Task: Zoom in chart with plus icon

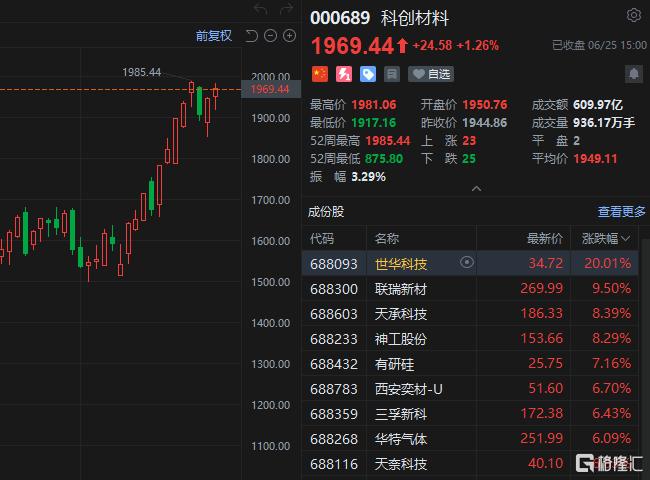Action: click(289, 36)
